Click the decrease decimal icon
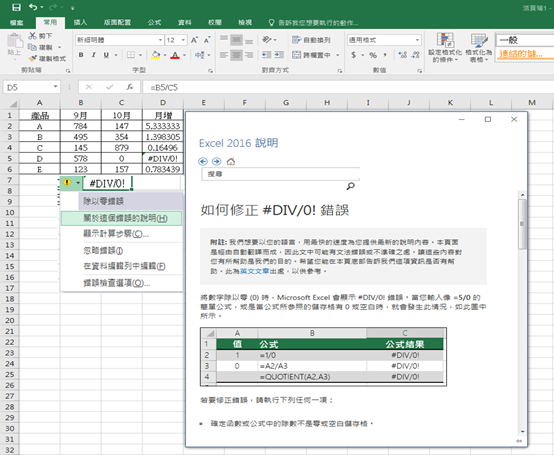 [415, 55]
